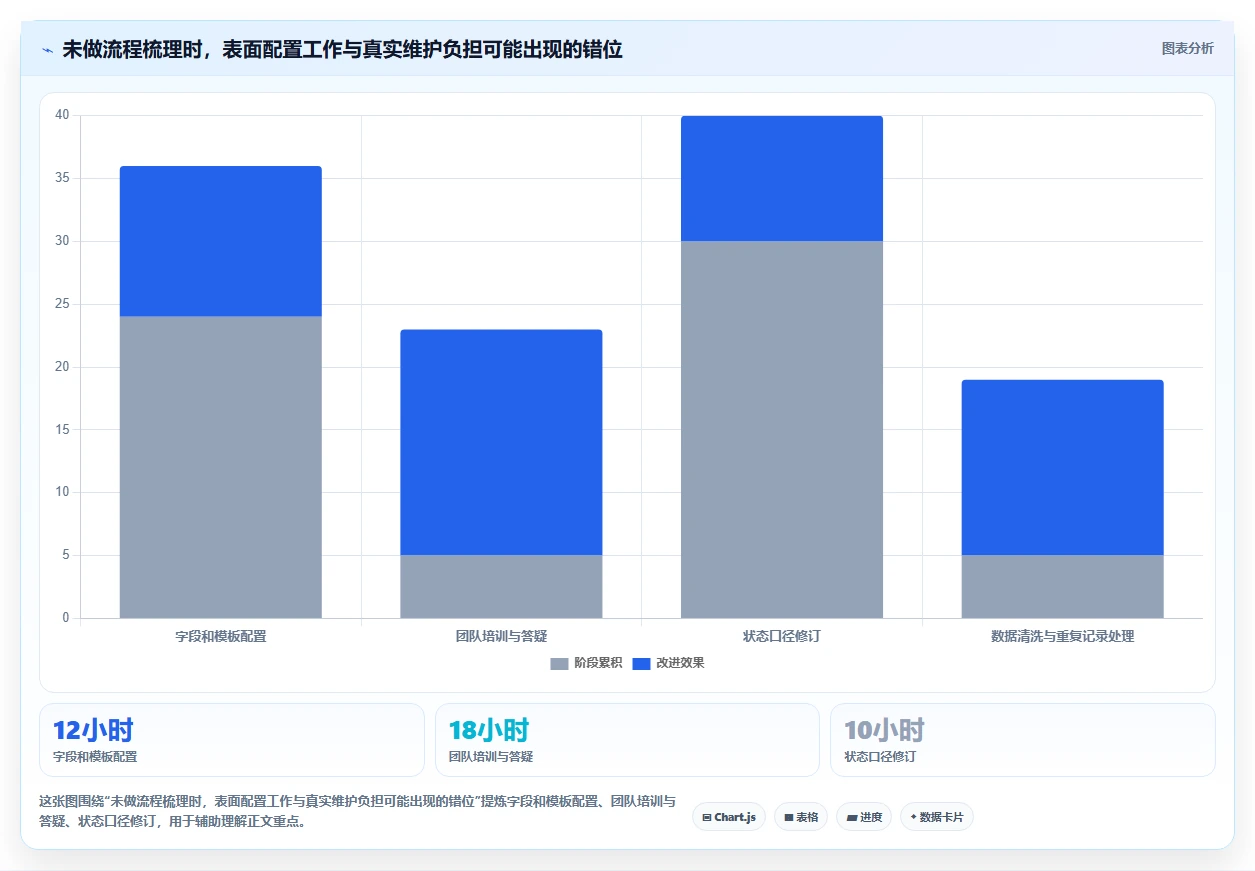Toggle the 阶段累积 legend swatch
The image size is (1255, 871).
(x=559, y=663)
